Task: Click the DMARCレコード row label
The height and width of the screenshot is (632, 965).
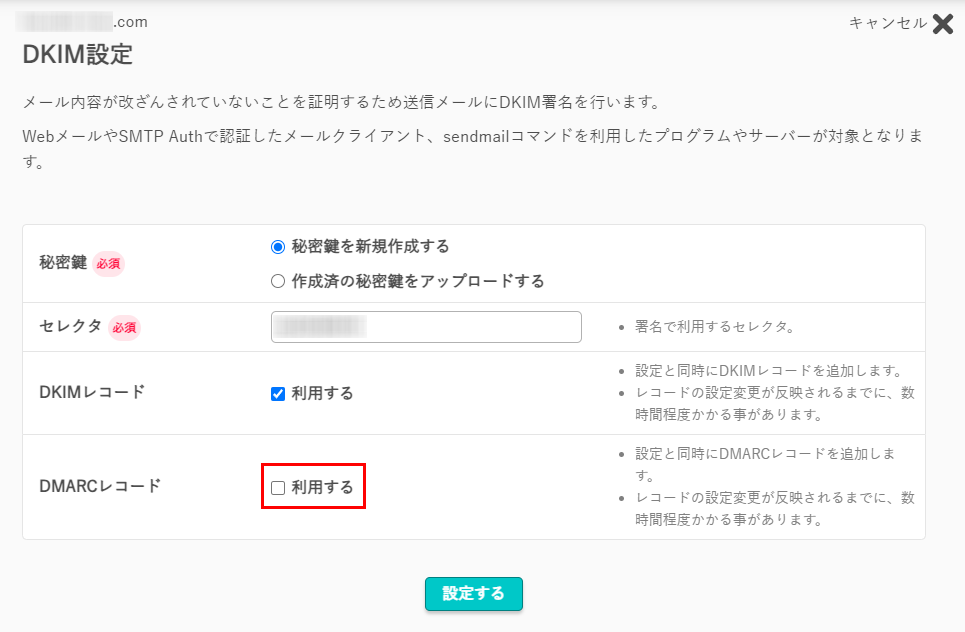Action: click(99, 487)
